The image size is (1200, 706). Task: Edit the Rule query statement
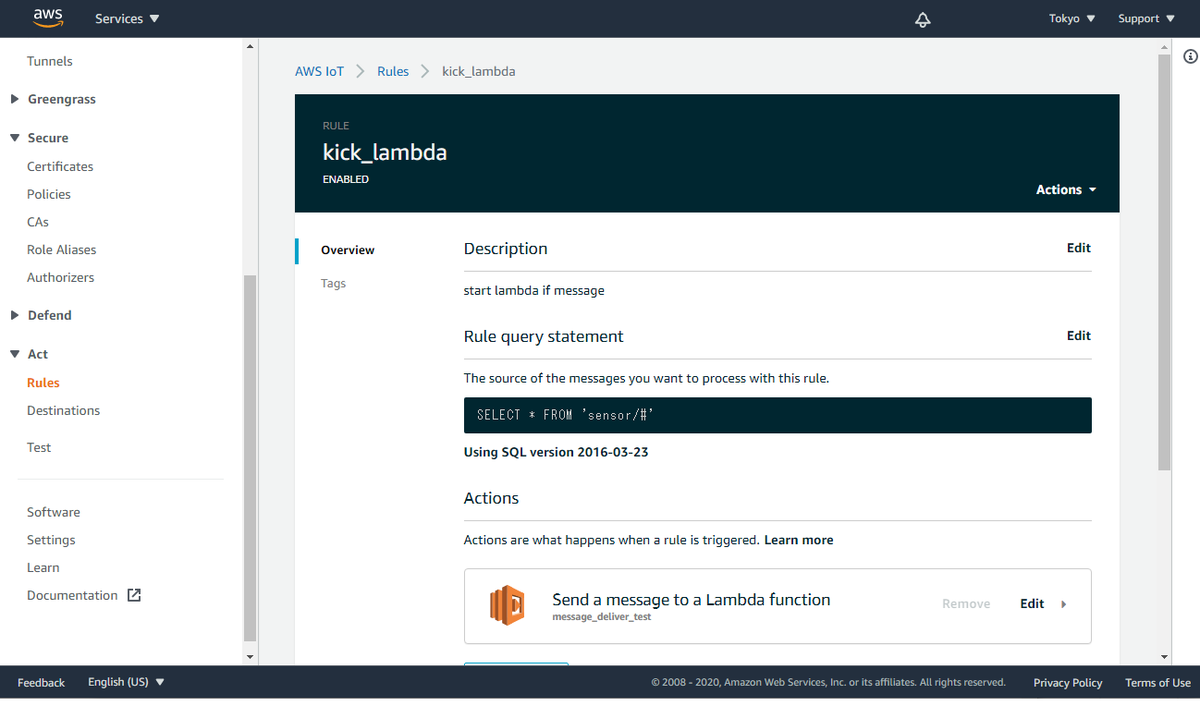[1079, 336]
